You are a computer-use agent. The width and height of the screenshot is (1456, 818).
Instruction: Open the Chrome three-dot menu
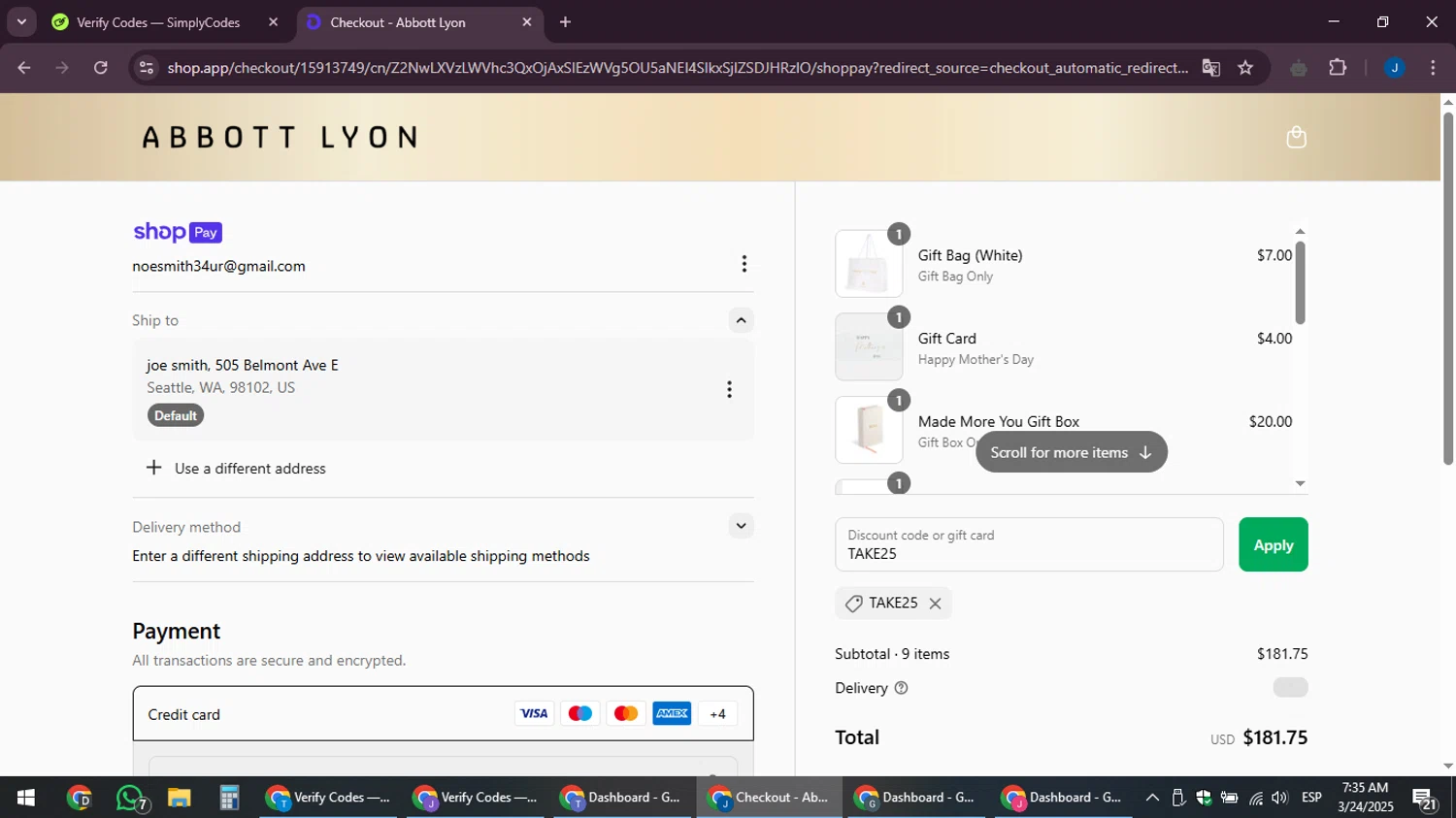tap(1433, 68)
